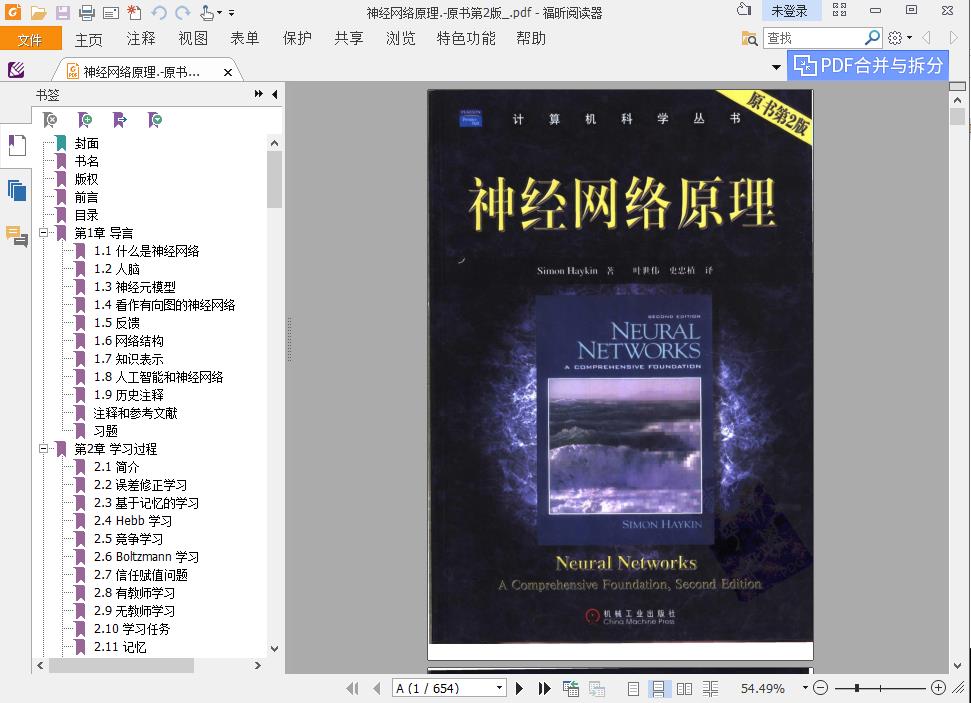The width and height of the screenshot is (971, 703).
Task: Click the next view icon in status bar
Action: pyautogui.click(x=597, y=688)
